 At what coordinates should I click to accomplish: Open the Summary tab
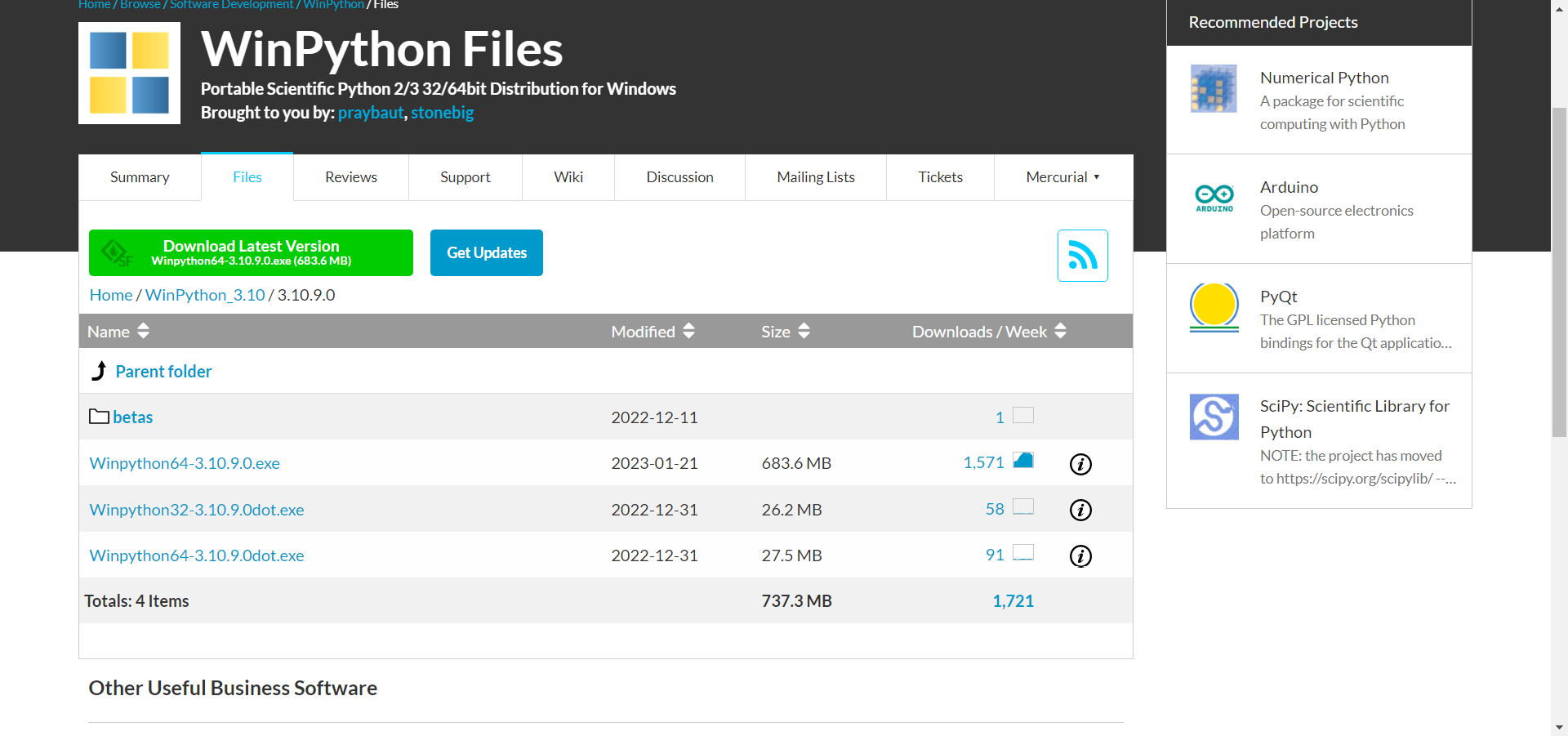pos(140,177)
